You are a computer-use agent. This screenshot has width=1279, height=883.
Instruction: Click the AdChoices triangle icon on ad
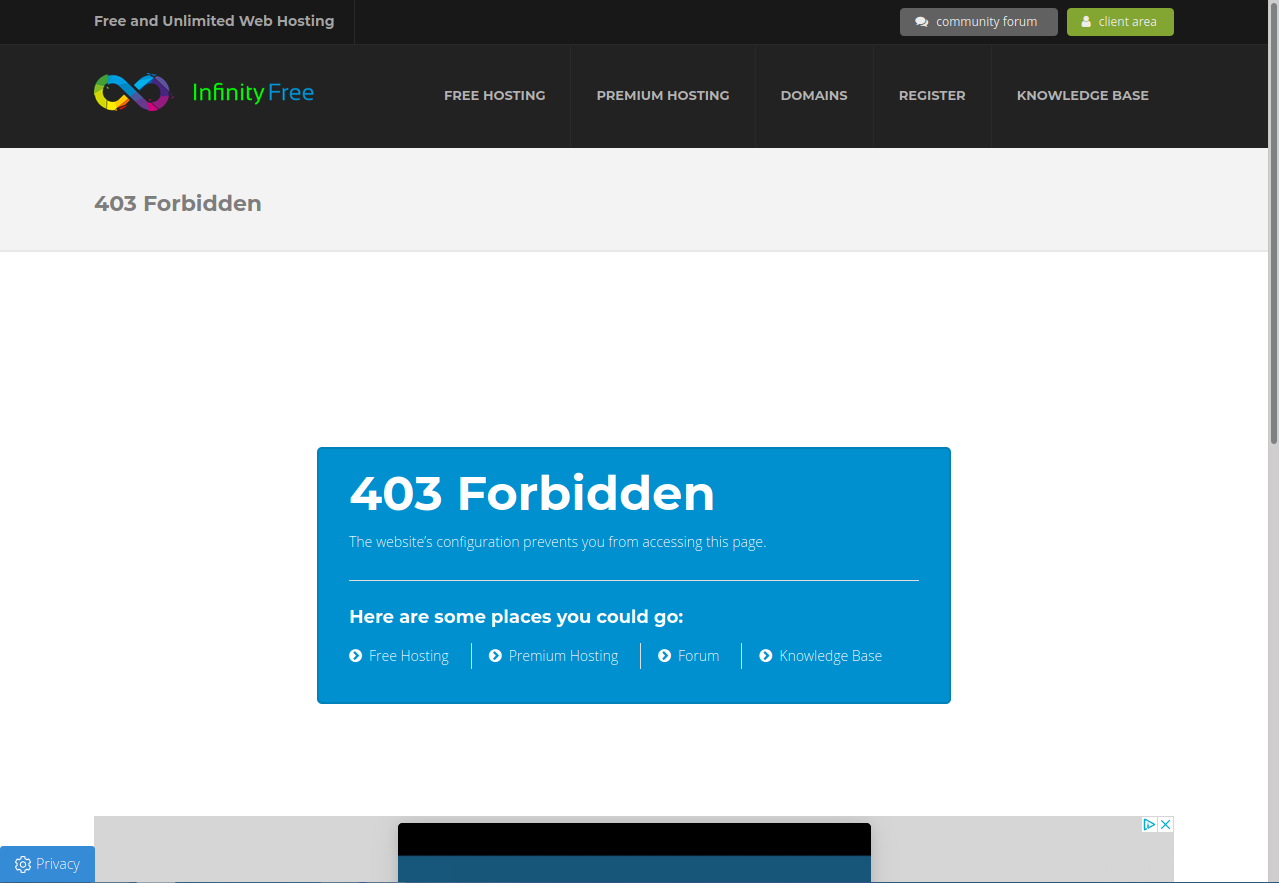[1149, 825]
